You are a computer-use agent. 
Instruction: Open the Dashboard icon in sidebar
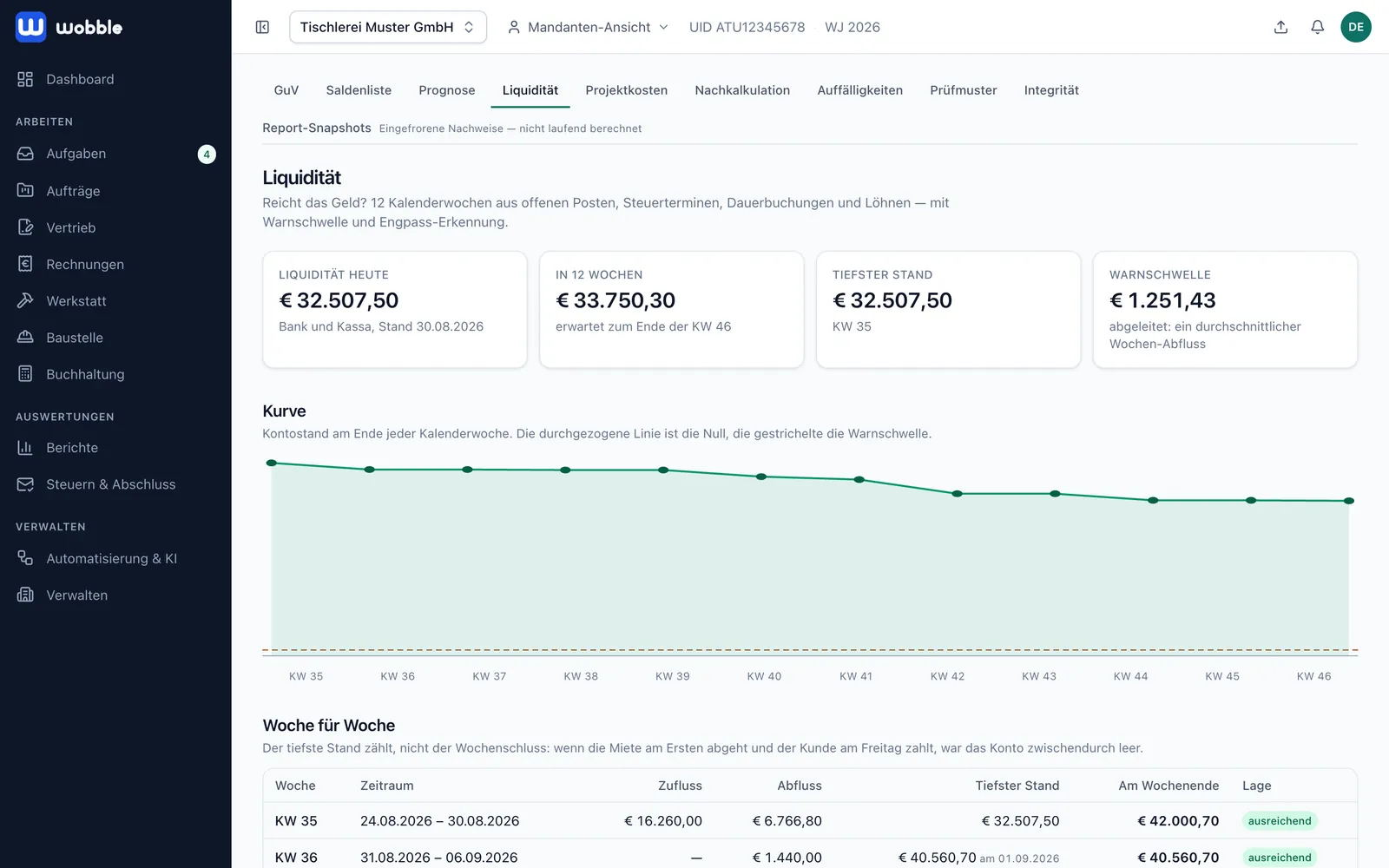click(25, 79)
